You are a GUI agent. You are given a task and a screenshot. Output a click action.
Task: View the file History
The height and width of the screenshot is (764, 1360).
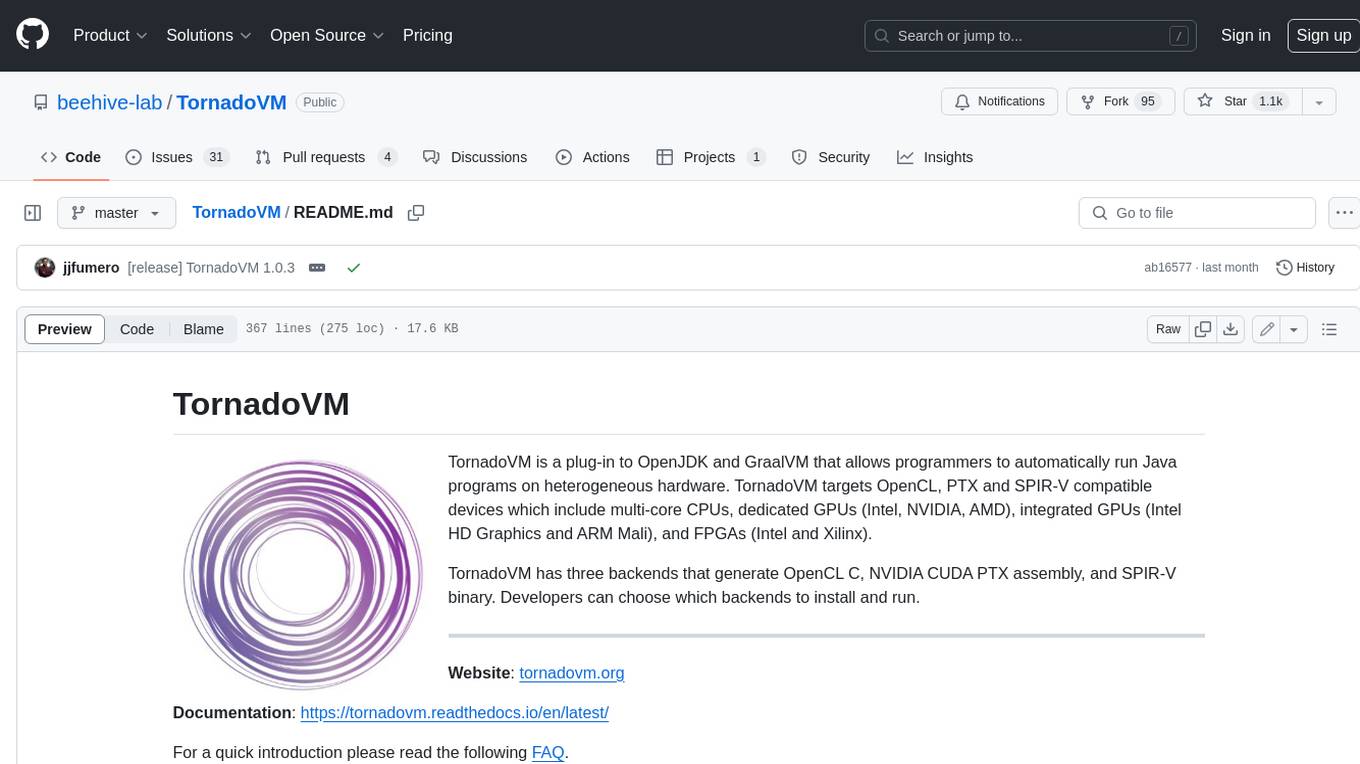pos(1305,268)
